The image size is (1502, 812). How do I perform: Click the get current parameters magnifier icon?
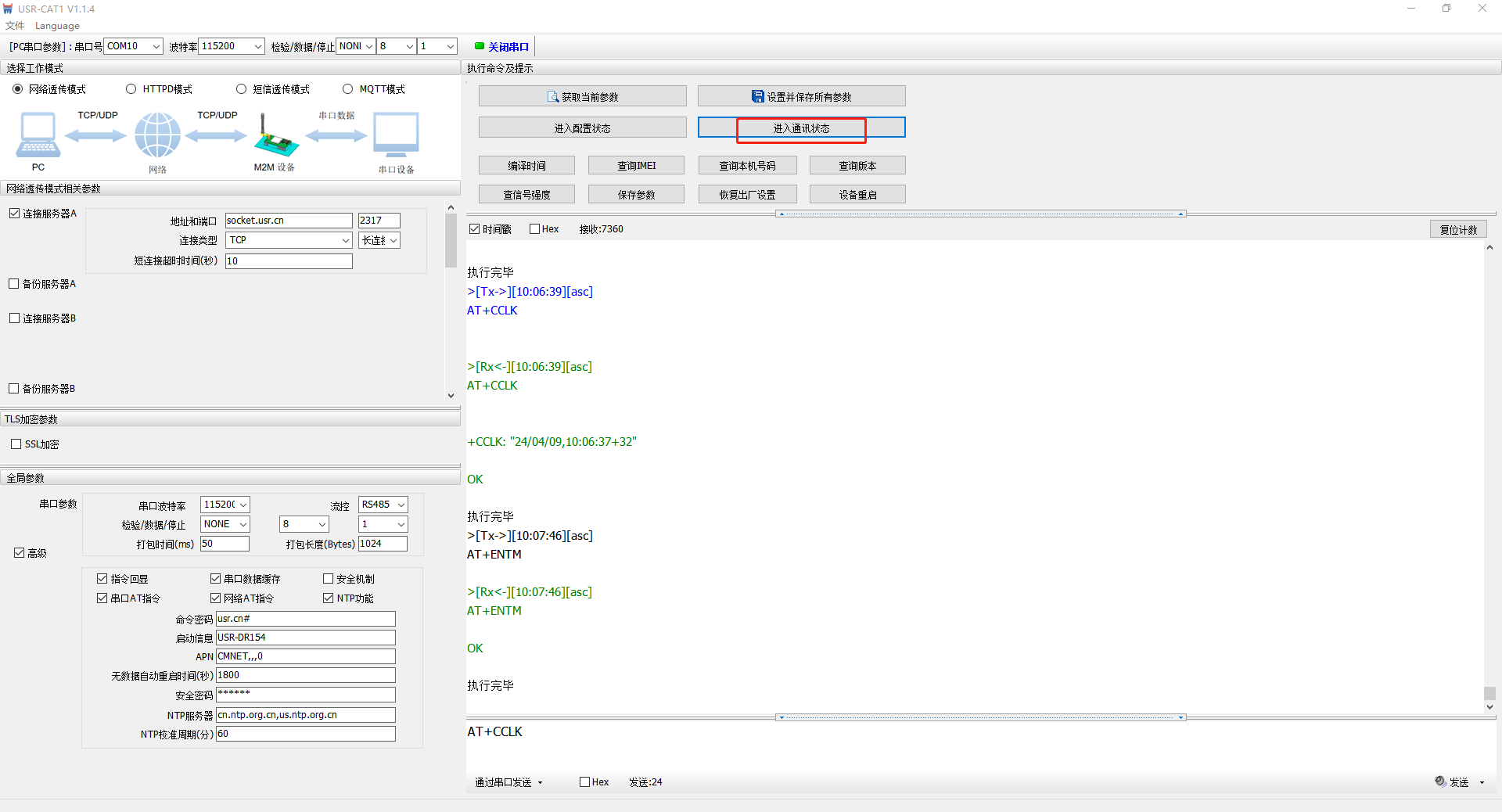coord(553,97)
